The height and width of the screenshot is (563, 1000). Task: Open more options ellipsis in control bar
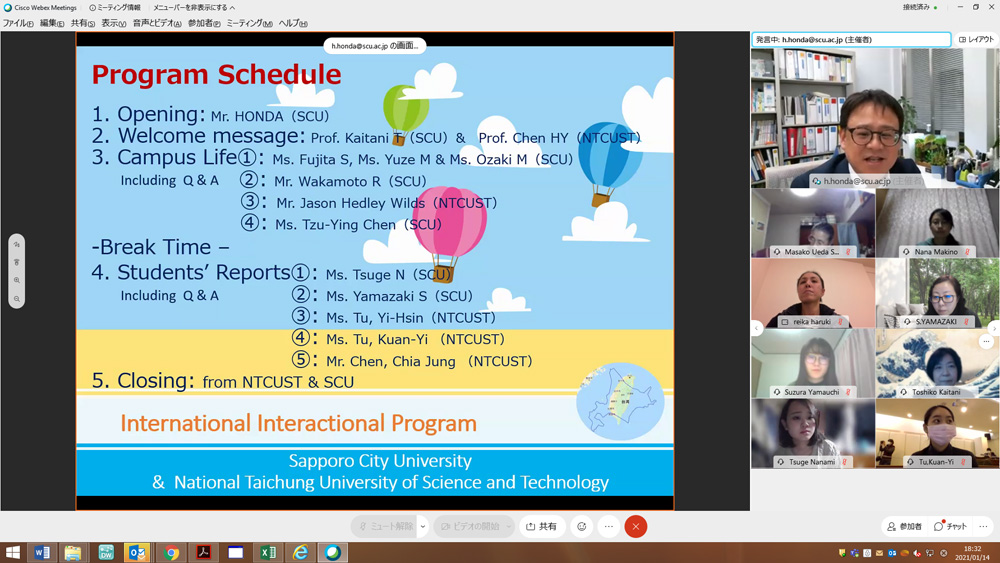(609, 527)
